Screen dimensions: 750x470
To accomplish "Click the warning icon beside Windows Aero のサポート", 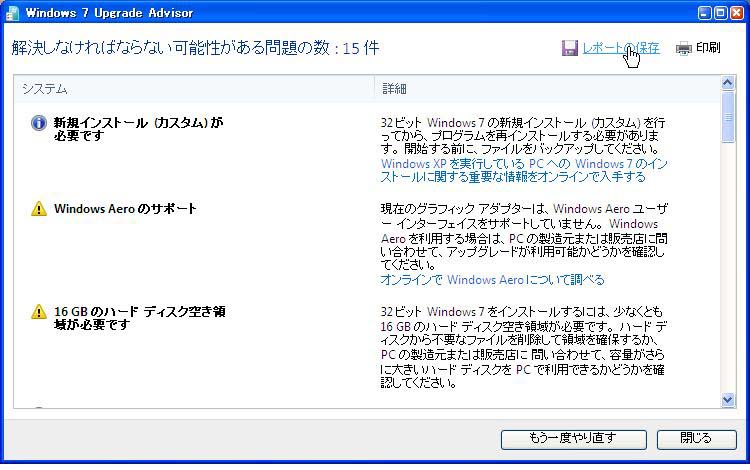I will click(x=39, y=208).
